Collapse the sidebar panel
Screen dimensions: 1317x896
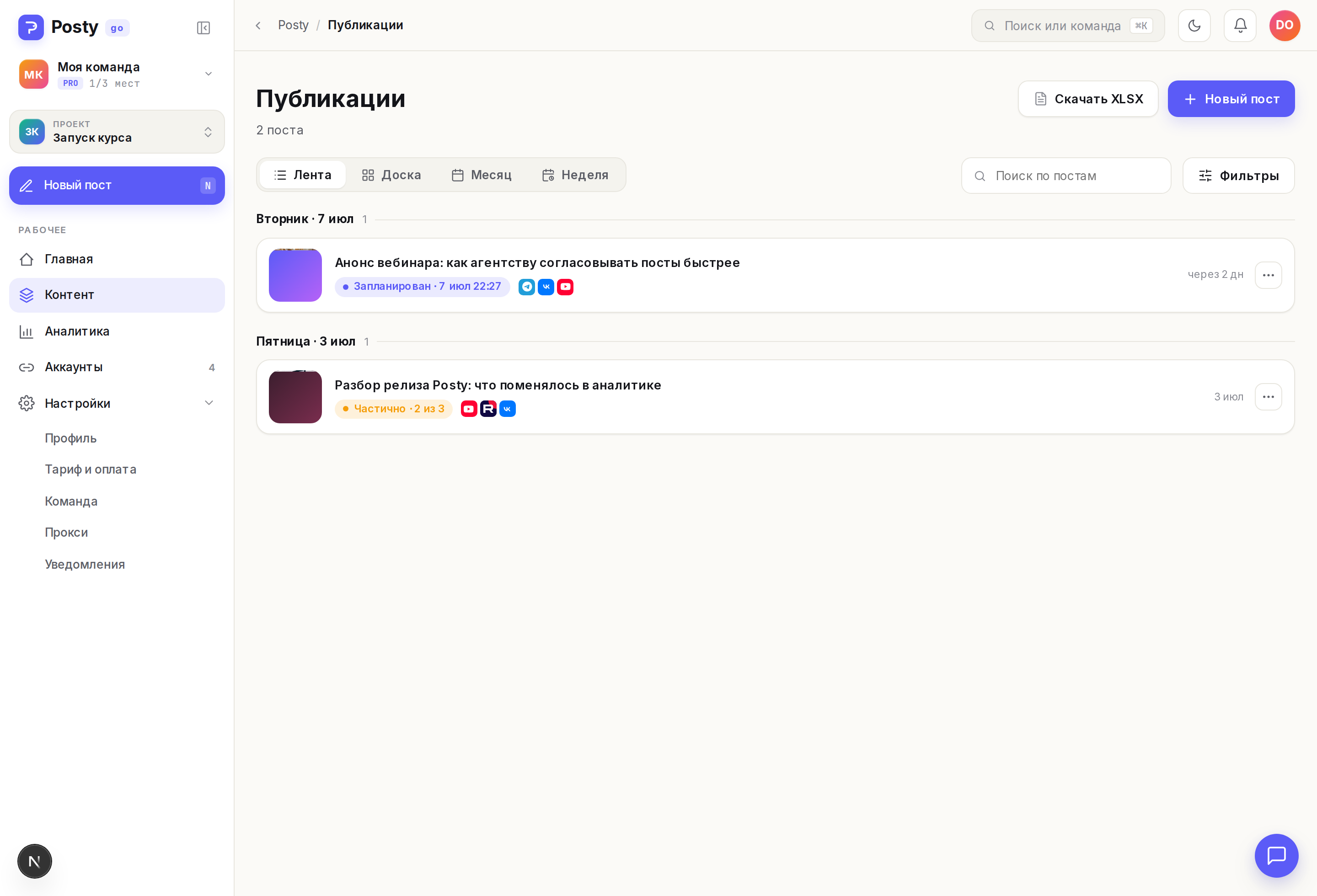tap(203, 28)
